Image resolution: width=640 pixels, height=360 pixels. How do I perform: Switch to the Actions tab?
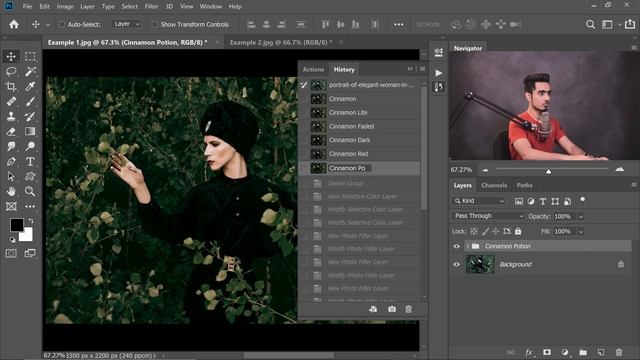[x=313, y=69]
